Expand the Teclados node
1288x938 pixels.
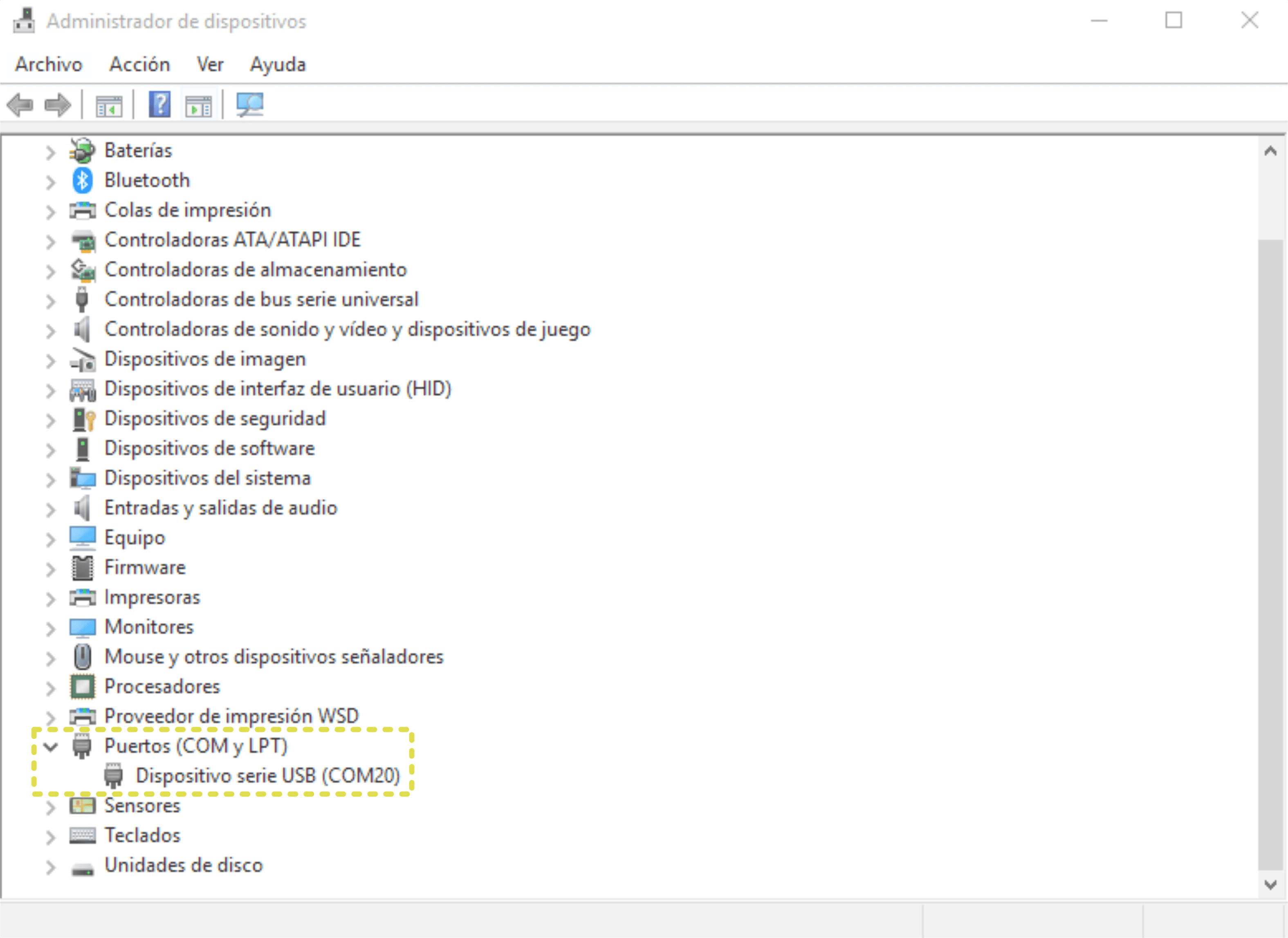51,837
